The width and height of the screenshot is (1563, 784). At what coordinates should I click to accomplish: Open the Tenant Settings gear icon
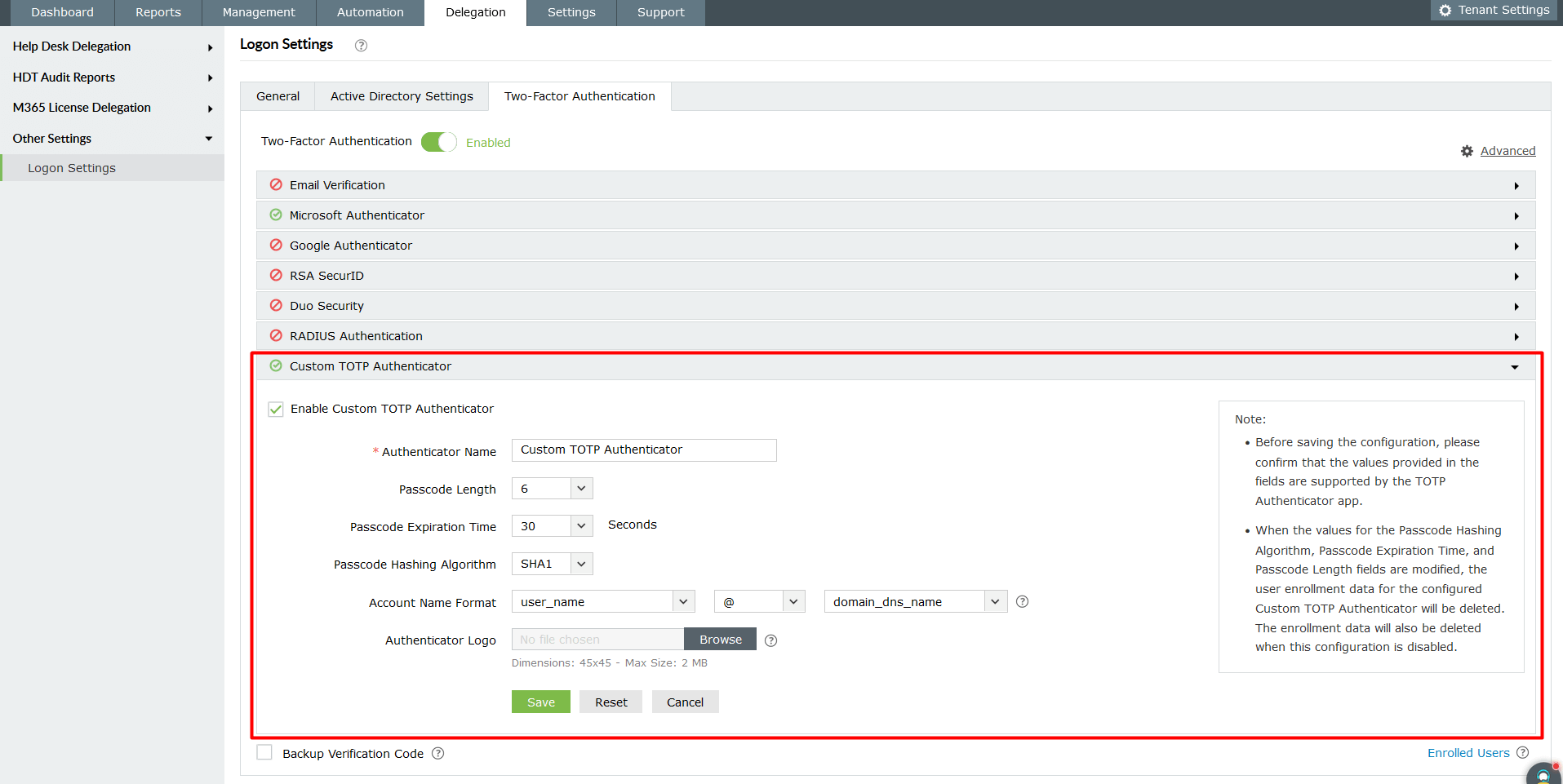(1445, 10)
